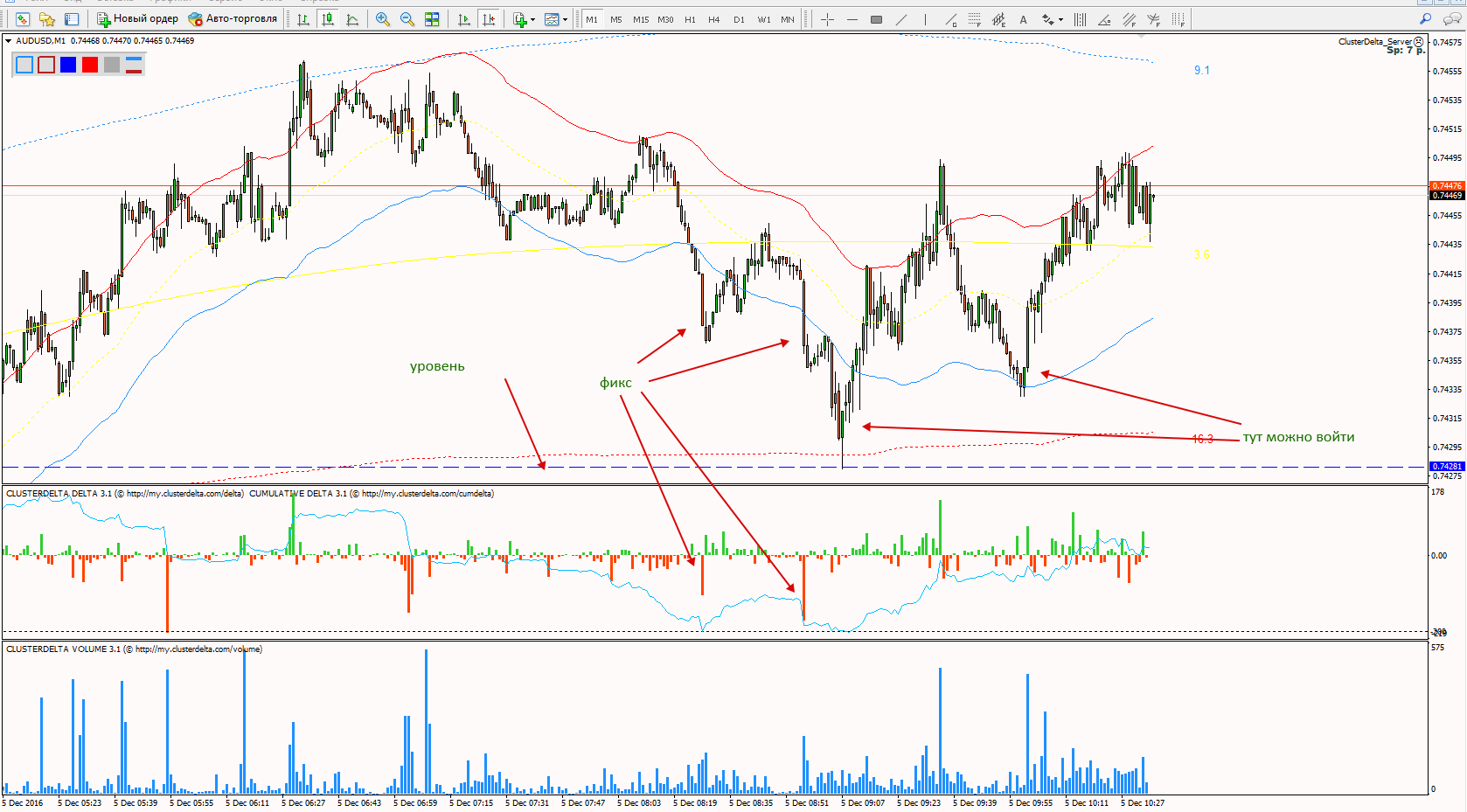Viewport: 1467px width, 812px height.
Task: Select the H4 timeframe
Action: click(714, 19)
